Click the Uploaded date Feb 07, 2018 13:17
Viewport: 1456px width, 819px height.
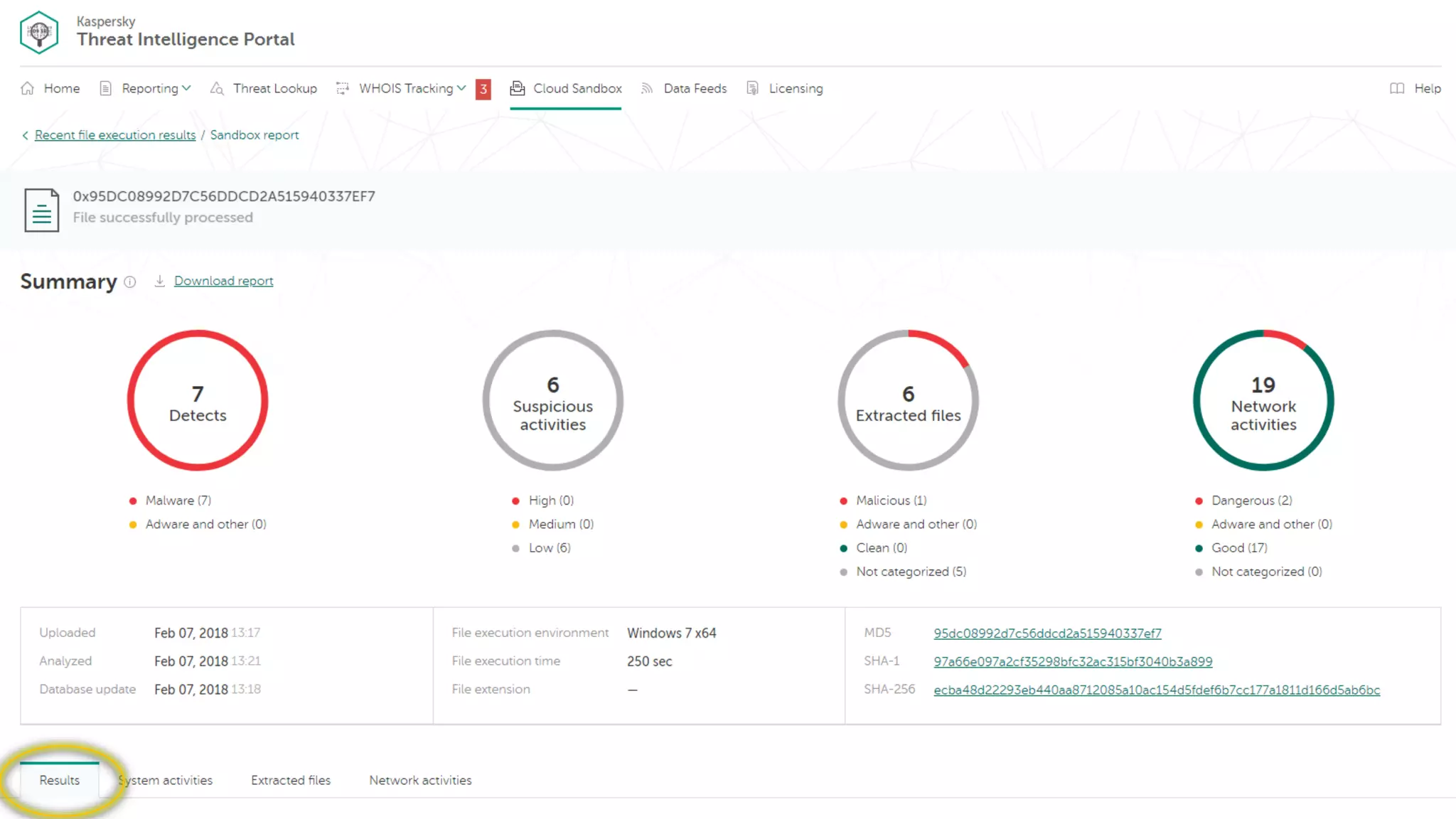click(x=207, y=633)
